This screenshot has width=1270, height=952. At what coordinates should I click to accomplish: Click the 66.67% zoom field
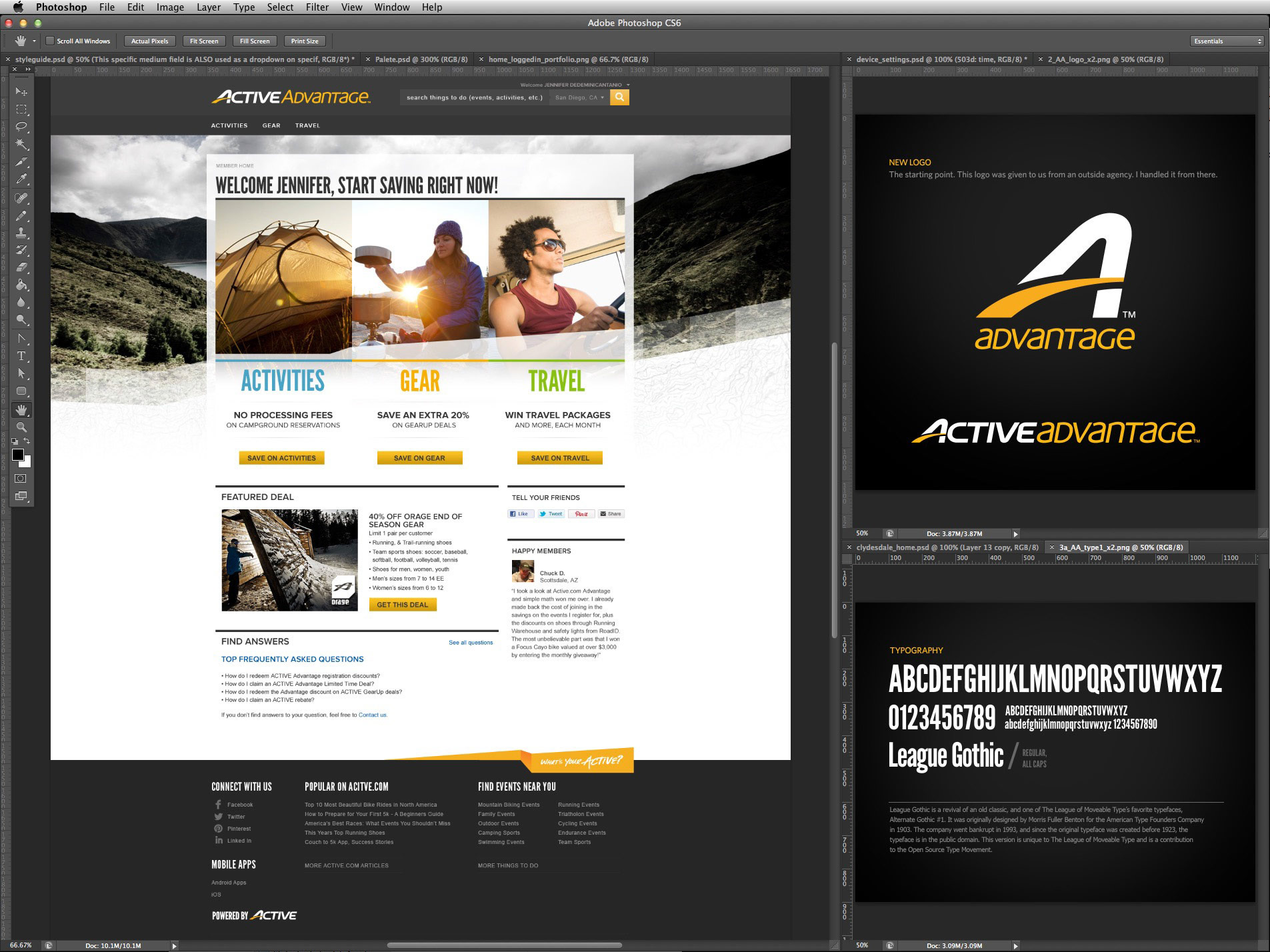[21, 945]
